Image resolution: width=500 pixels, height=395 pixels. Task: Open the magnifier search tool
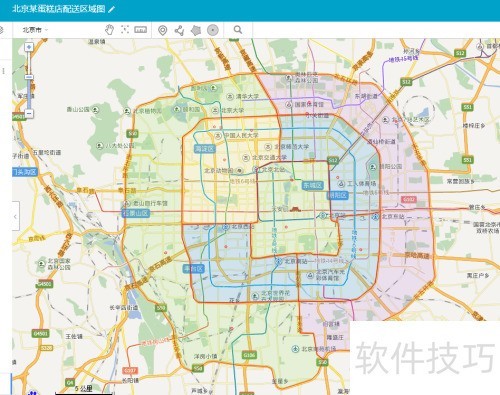(238, 30)
